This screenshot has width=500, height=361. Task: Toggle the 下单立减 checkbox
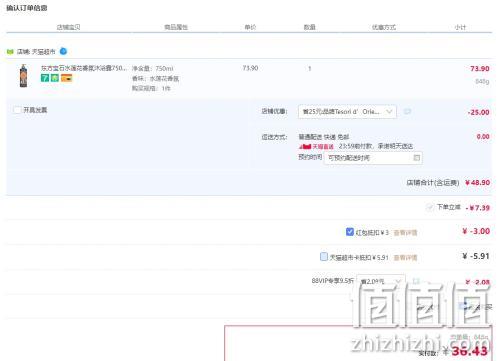[x=429, y=208]
